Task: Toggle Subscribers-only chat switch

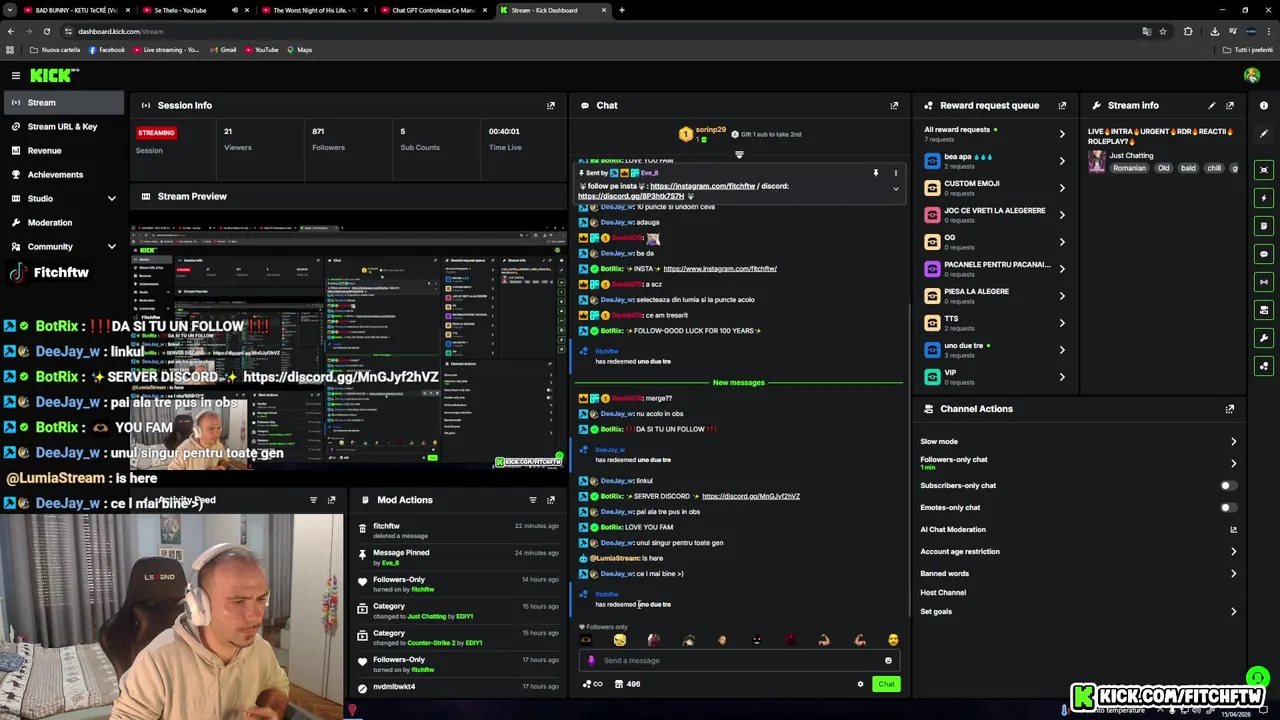Action: [x=1228, y=486]
